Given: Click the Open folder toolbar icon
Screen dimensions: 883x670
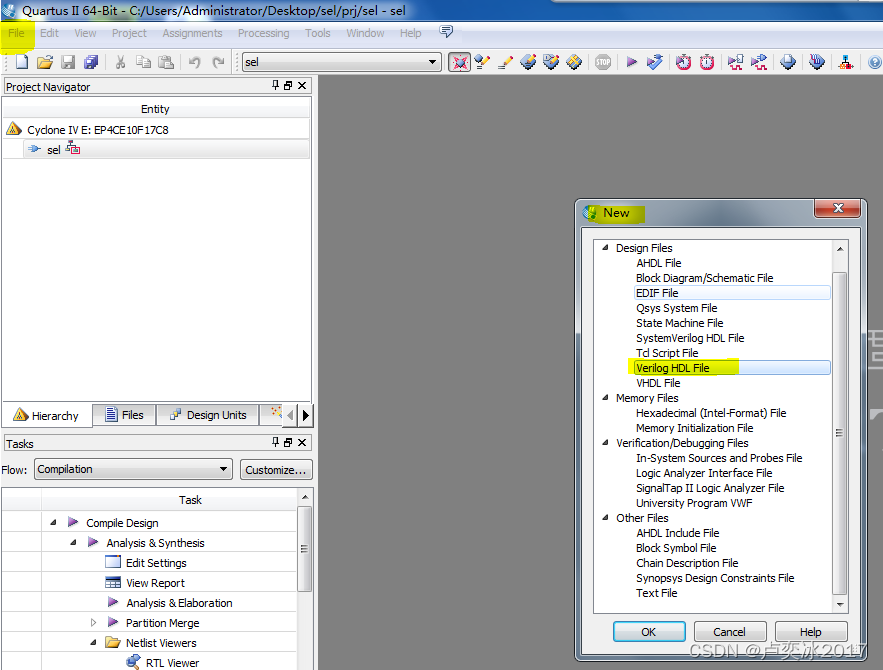Looking at the screenshot, I should point(44,62).
